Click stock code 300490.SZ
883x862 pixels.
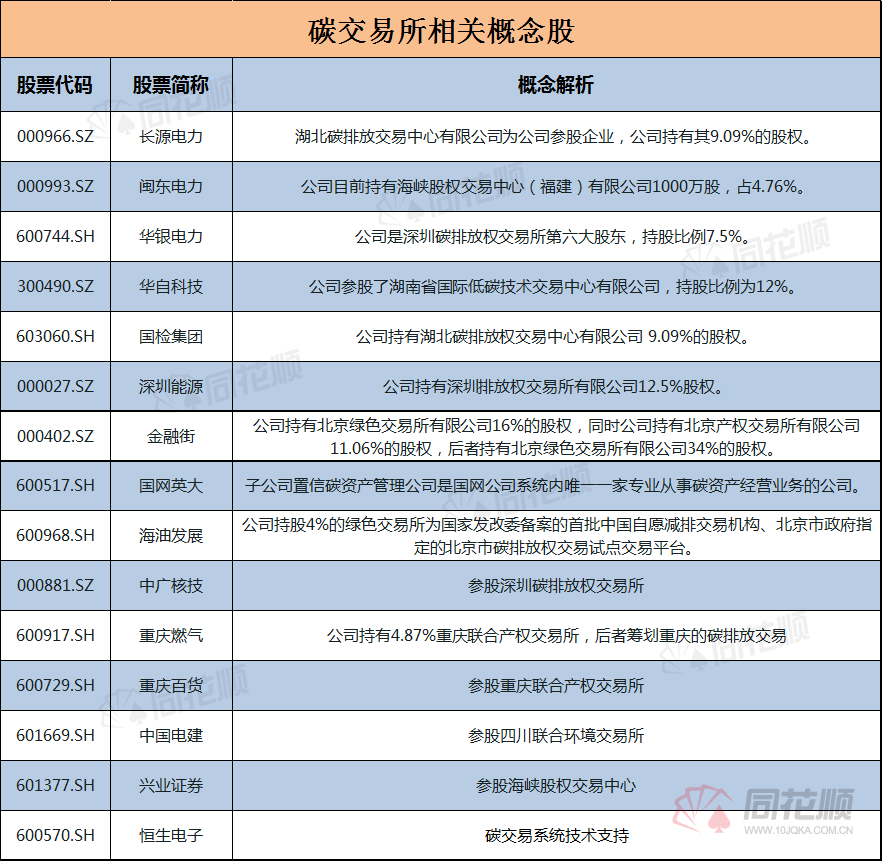pos(55,287)
